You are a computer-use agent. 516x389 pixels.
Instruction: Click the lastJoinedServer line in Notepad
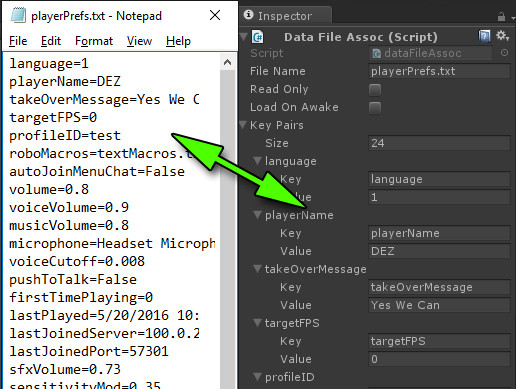pos(104,333)
